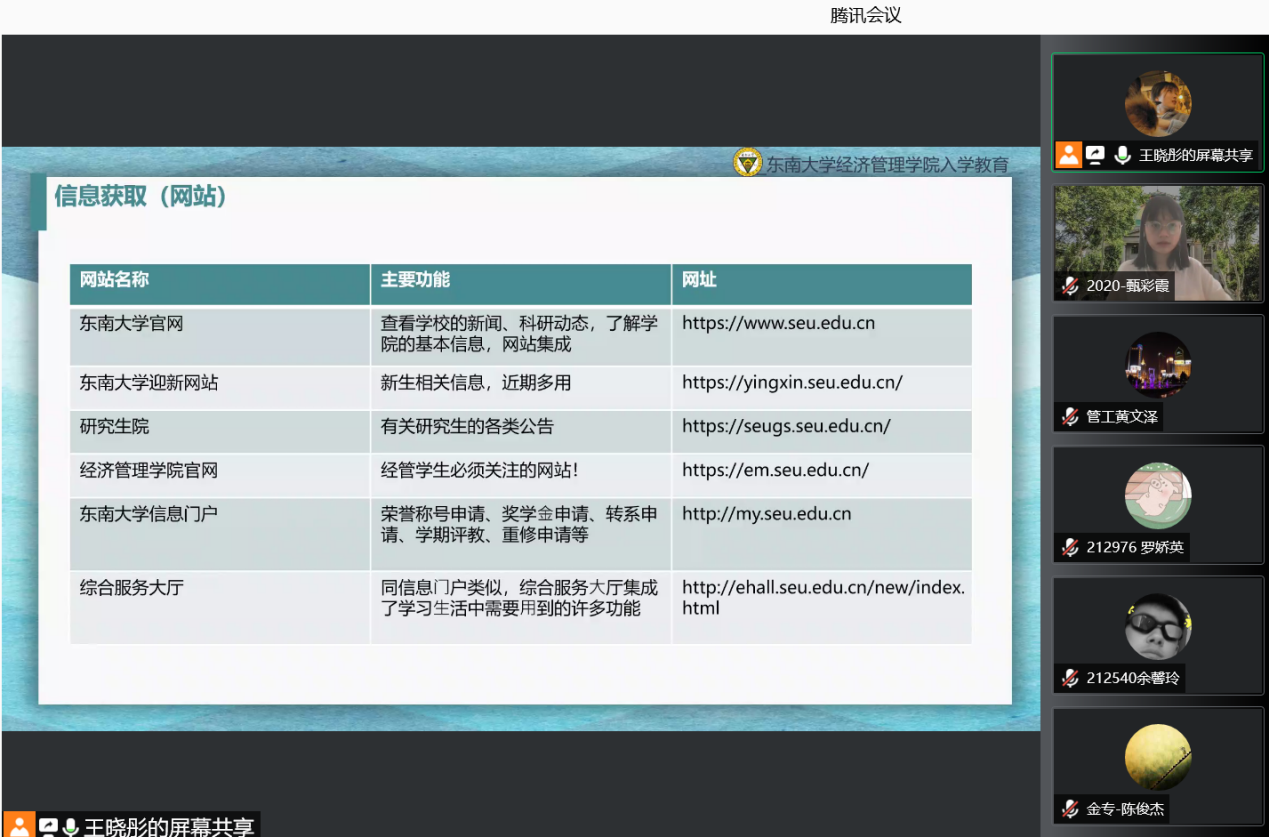The height and width of the screenshot is (837, 1269).
Task: Select the pig cartoon avatar of 罗娇英
Action: (x=1158, y=495)
